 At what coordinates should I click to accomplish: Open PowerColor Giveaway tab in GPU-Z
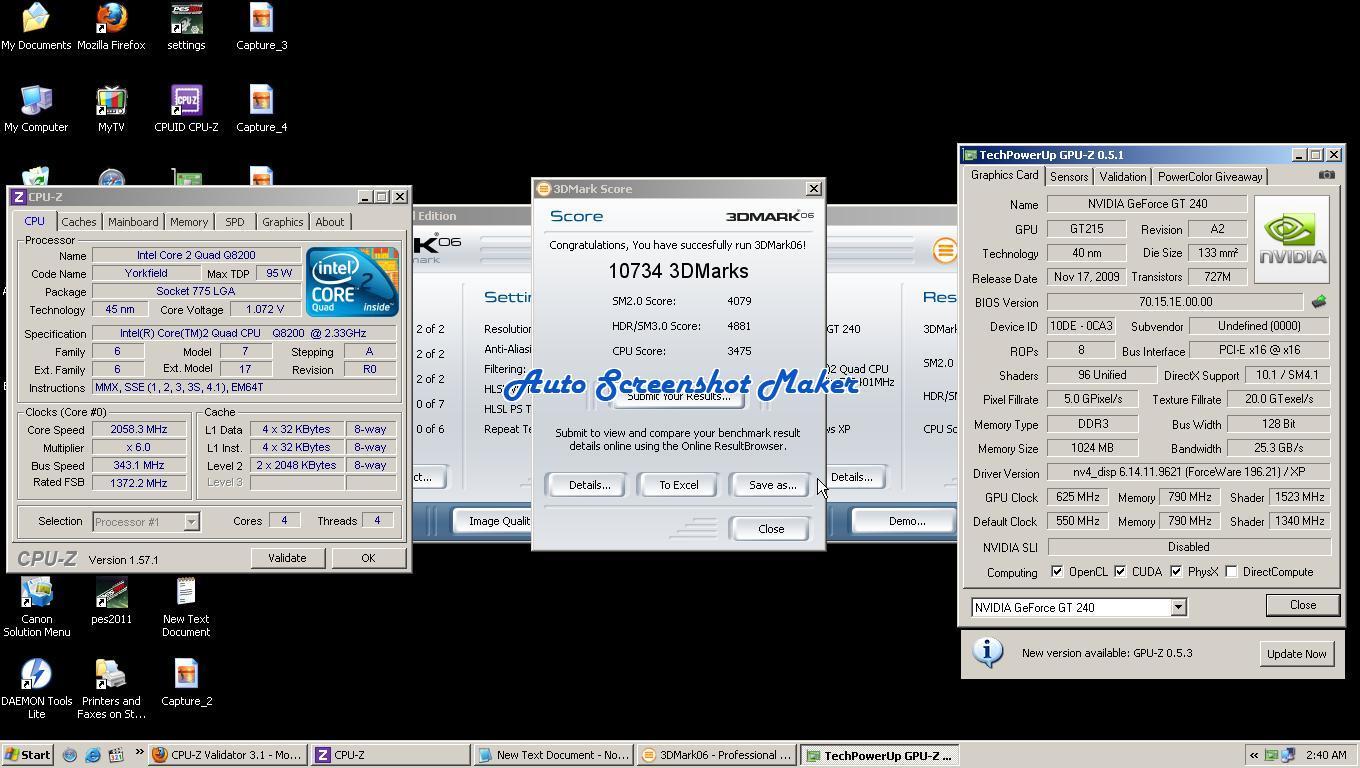1209,177
